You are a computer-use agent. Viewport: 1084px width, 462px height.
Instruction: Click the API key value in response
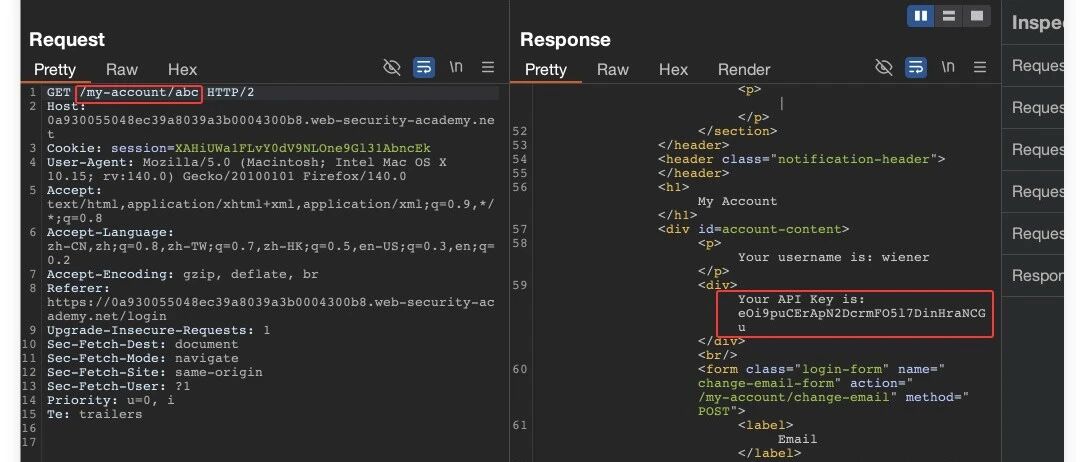click(x=861, y=320)
